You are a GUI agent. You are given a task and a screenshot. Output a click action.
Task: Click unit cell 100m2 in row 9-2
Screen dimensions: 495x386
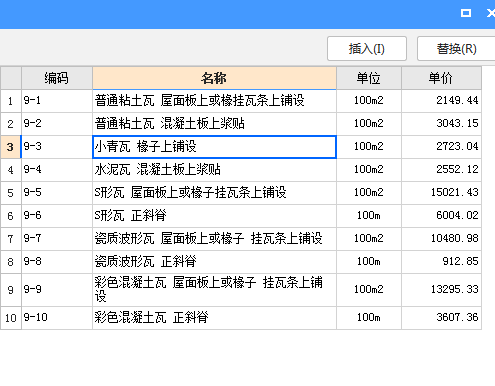click(x=369, y=124)
